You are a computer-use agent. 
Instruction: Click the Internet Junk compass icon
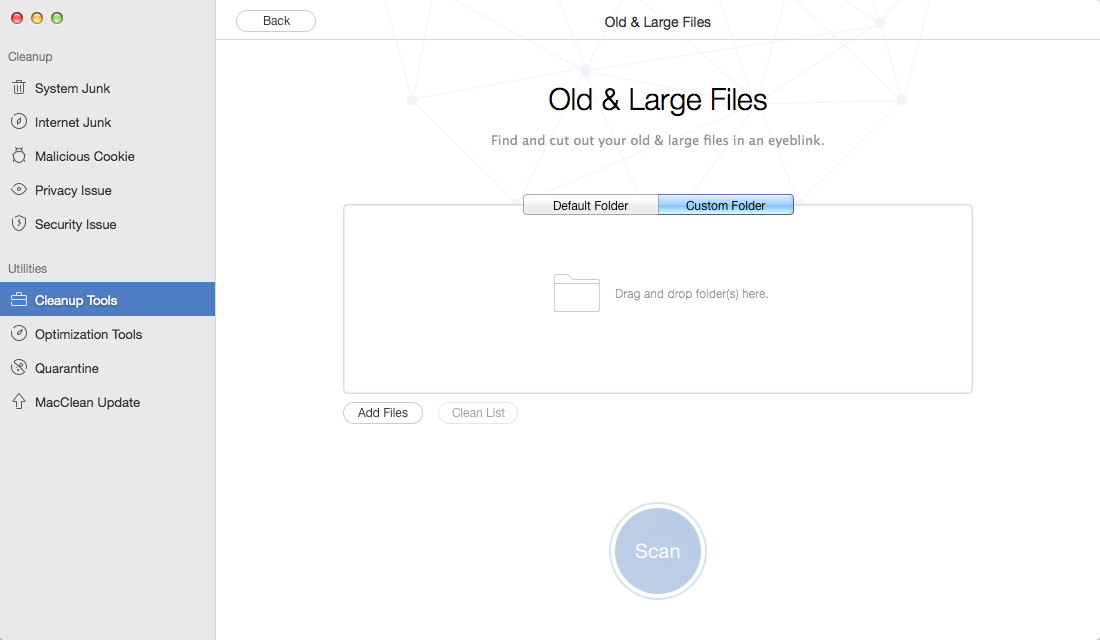19,121
